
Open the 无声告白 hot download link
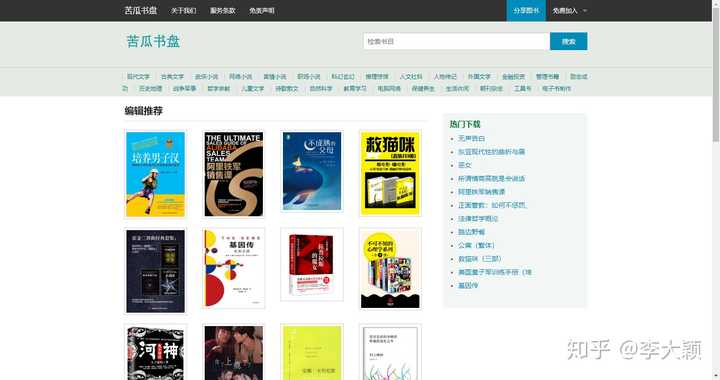[471, 138]
